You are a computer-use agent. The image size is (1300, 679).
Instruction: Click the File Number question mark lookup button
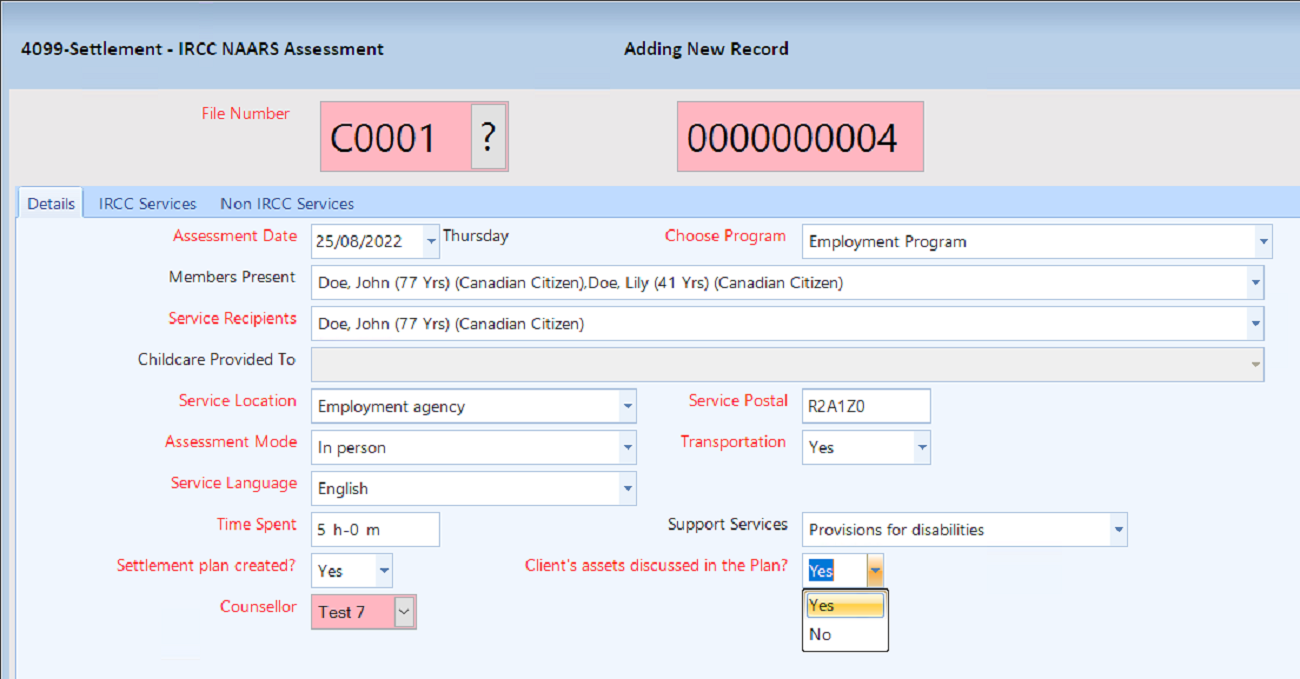pyautogui.click(x=488, y=136)
